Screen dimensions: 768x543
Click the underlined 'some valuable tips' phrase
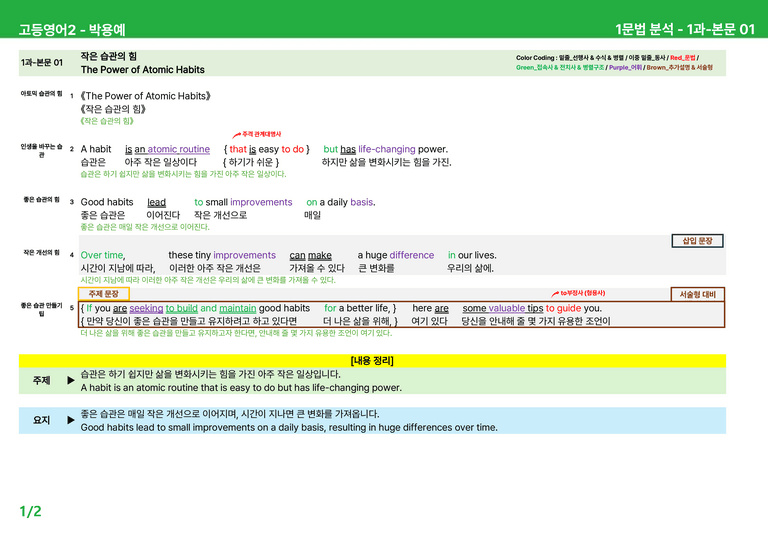click(x=503, y=308)
